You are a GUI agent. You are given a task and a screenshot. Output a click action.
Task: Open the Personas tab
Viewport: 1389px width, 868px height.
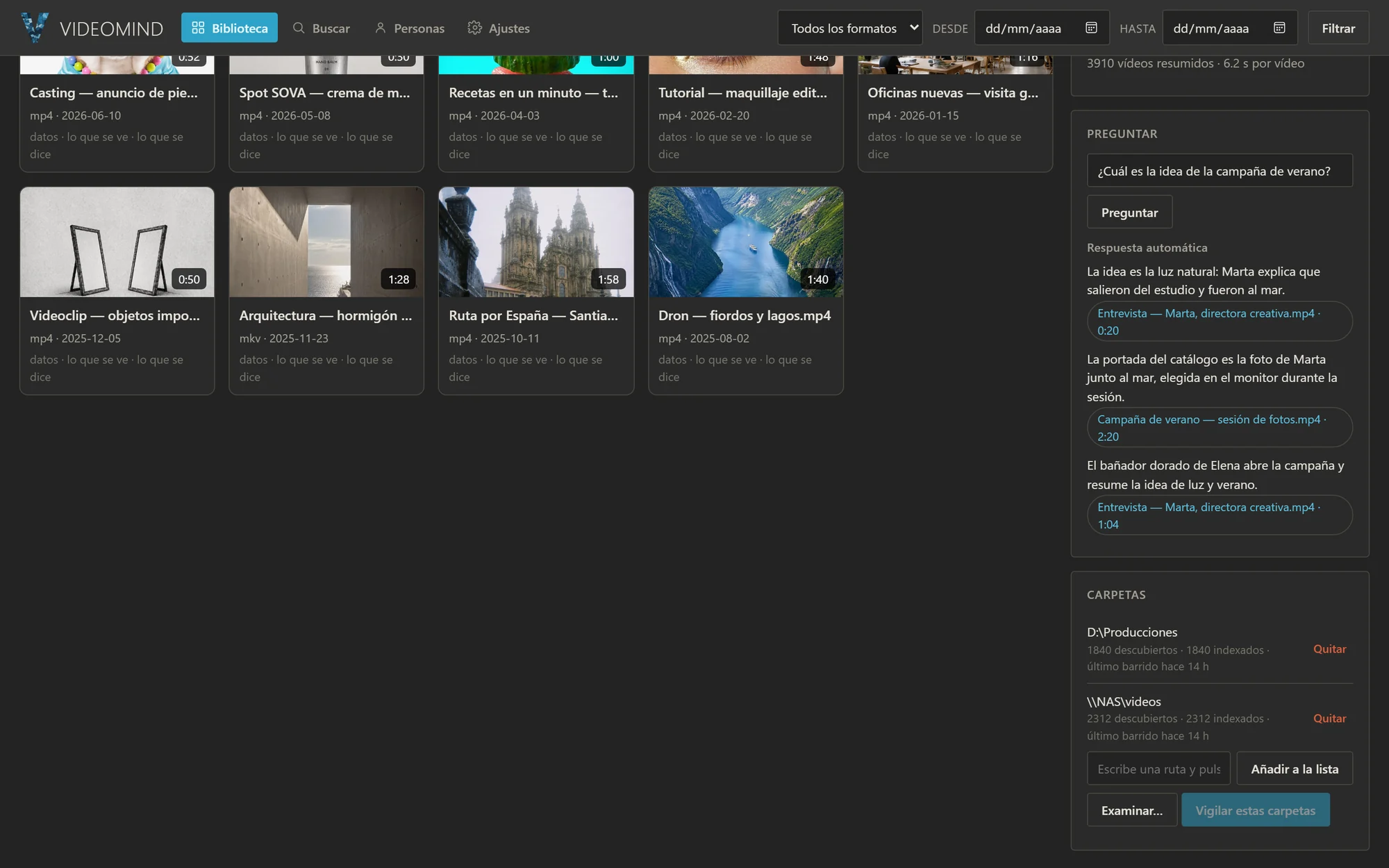point(409,28)
